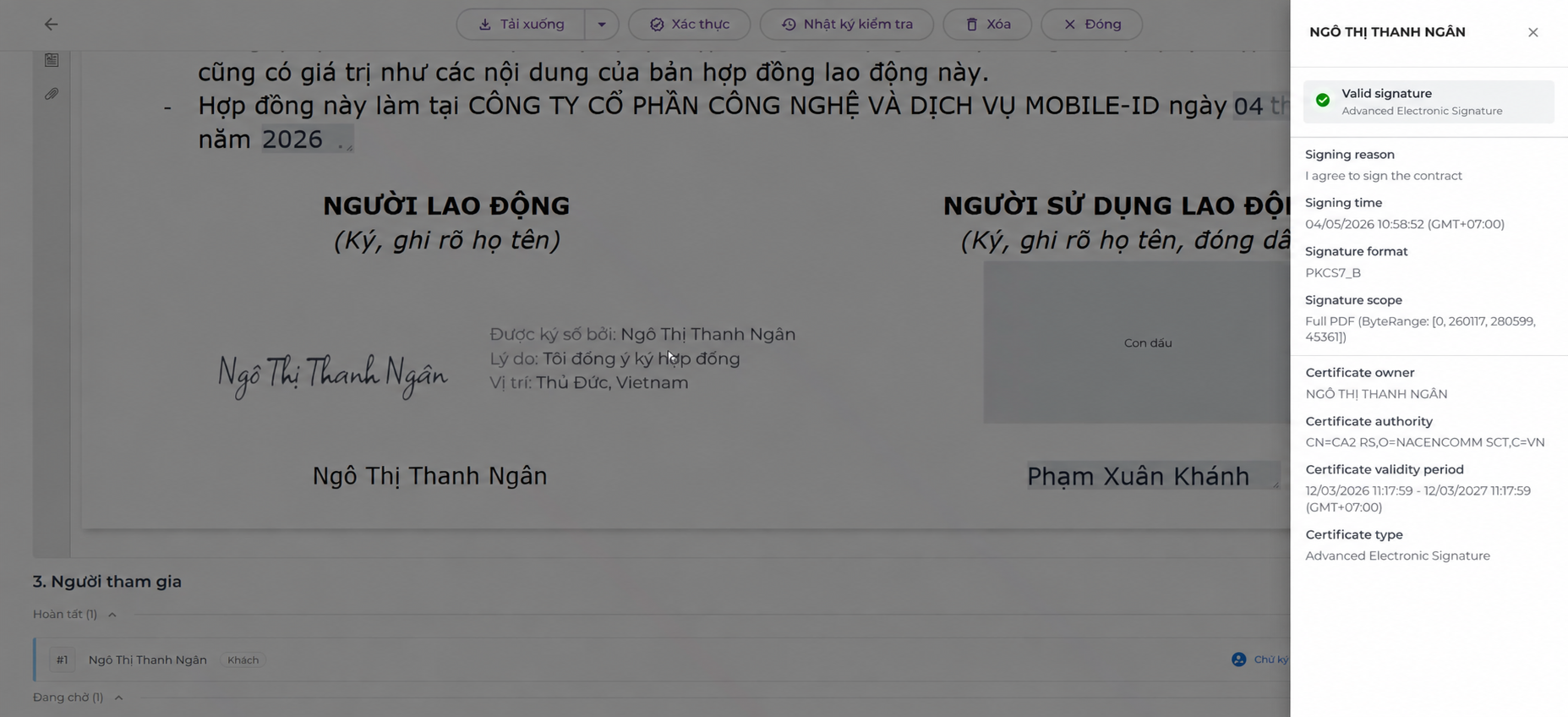
Task: Go back with the left arrow icon
Action: (52, 25)
